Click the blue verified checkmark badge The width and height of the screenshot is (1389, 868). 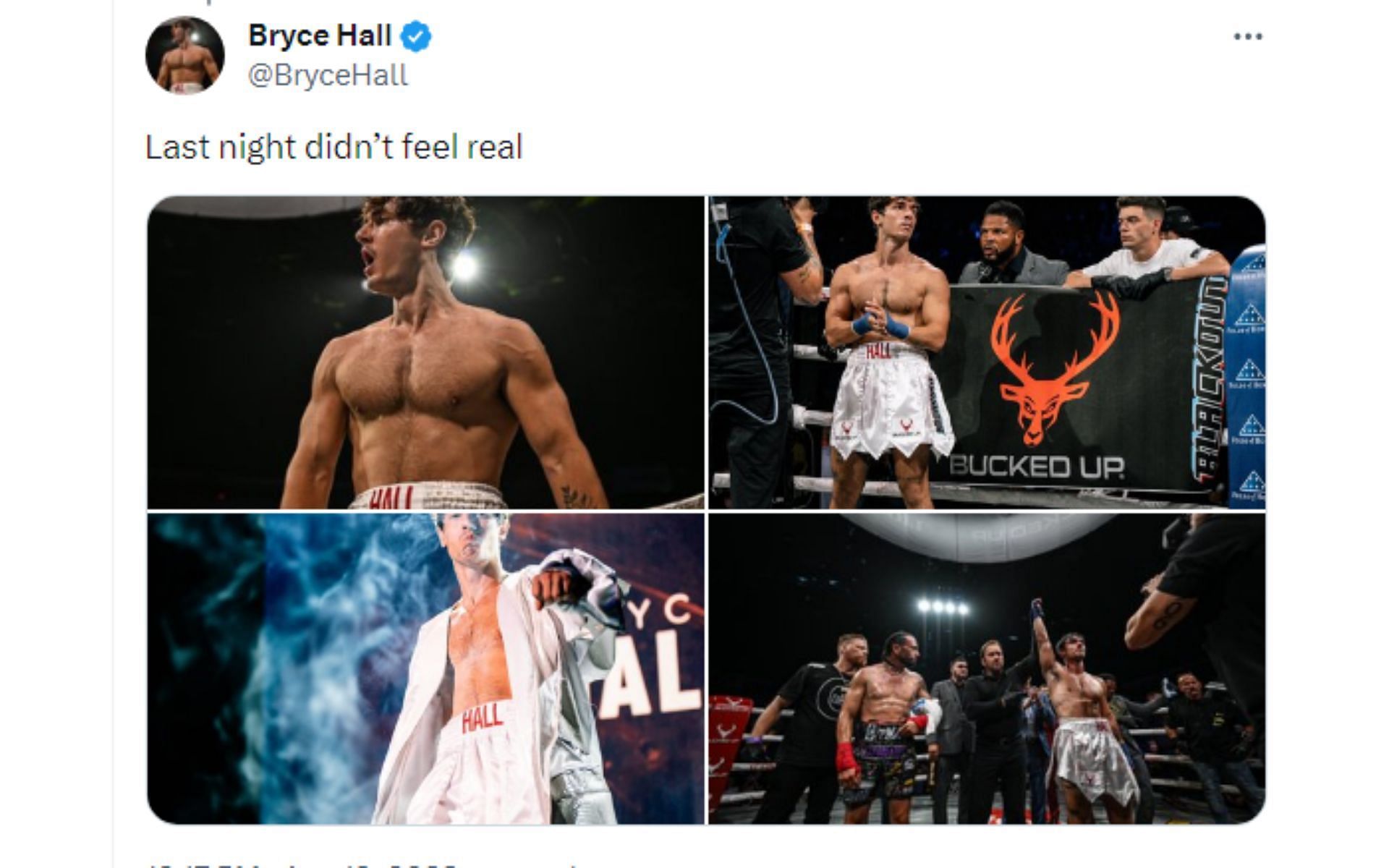click(x=416, y=36)
